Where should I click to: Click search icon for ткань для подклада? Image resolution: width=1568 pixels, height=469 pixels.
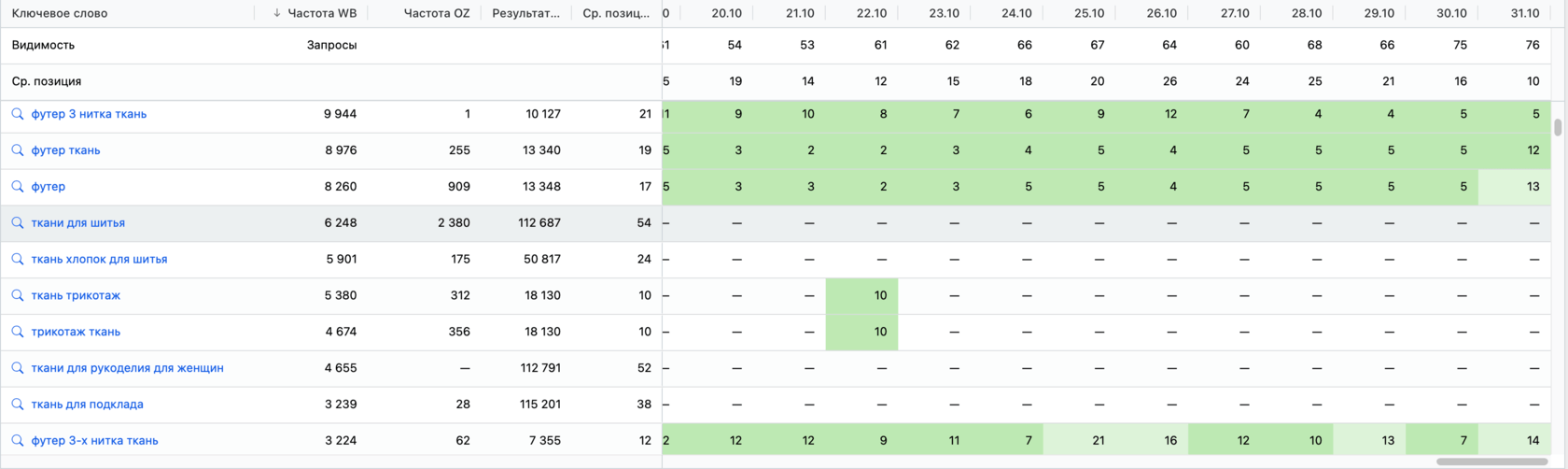point(18,405)
